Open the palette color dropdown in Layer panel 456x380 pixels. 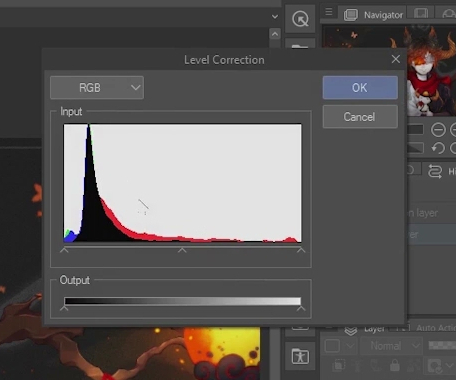click(x=339, y=346)
